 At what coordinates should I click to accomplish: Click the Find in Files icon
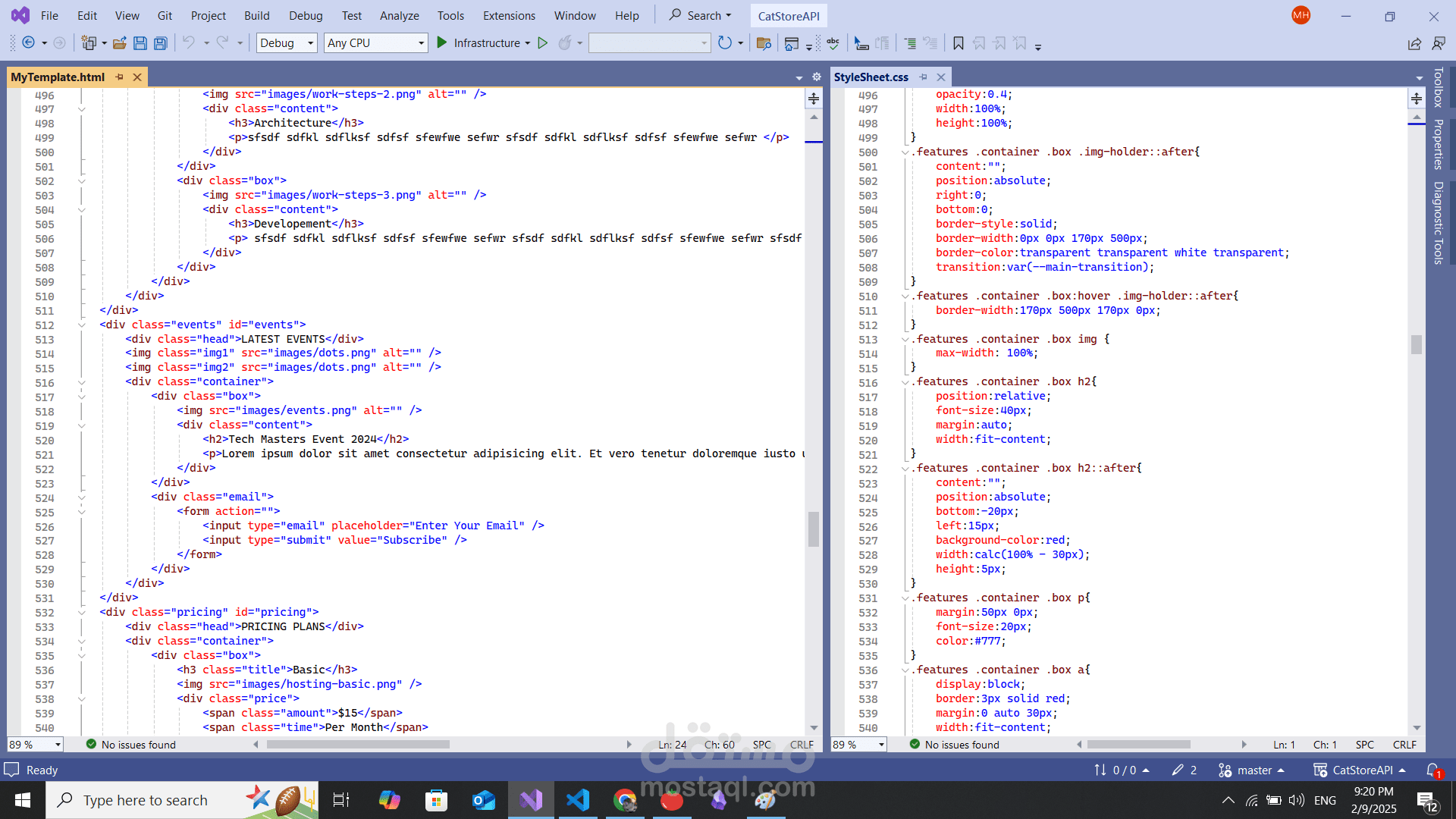click(x=764, y=43)
